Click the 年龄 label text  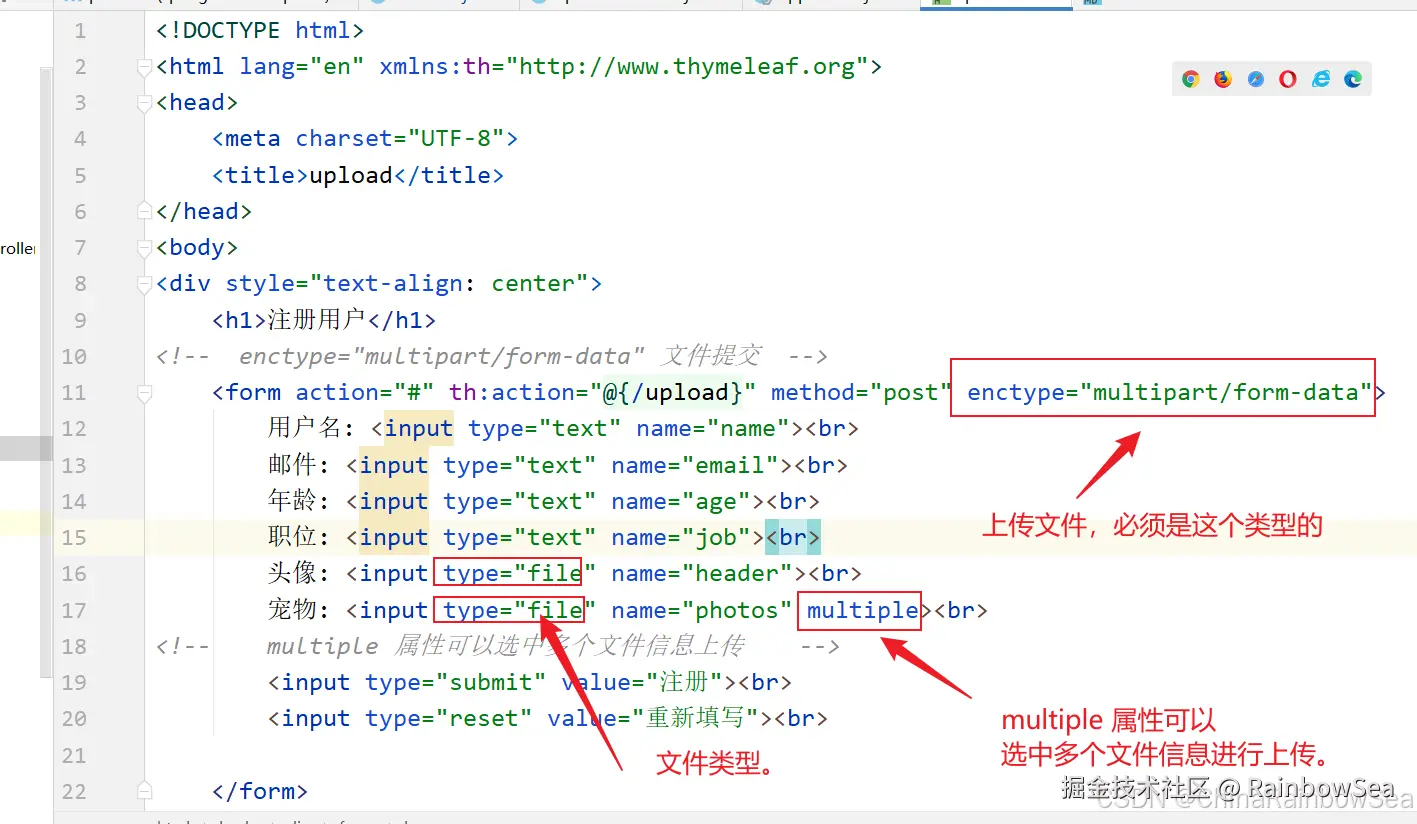[292, 501]
